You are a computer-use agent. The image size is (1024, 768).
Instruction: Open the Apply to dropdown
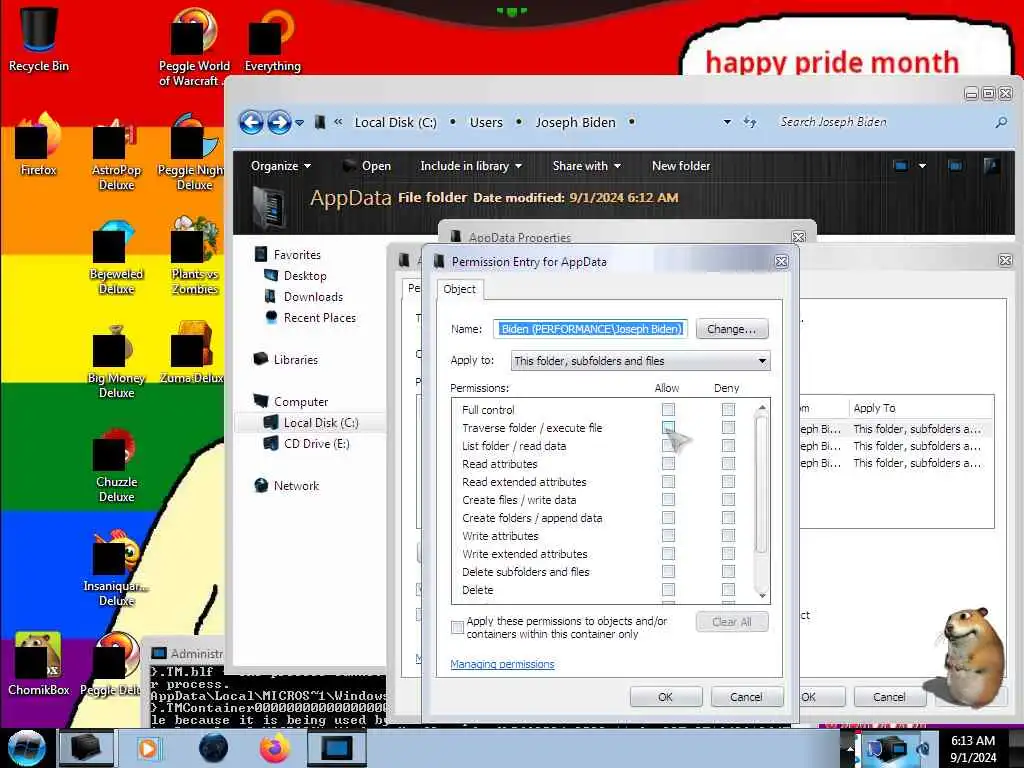[640, 360]
